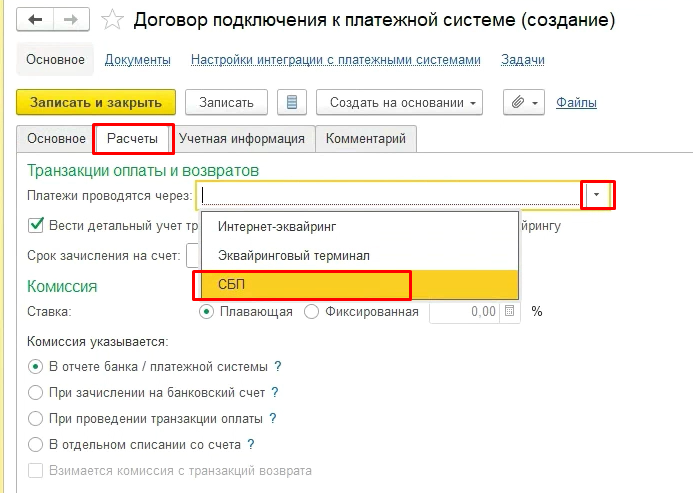Show help for 'В отдельном списании со счета'
The width and height of the screenshot is (693, 493).
coord(251,444)
